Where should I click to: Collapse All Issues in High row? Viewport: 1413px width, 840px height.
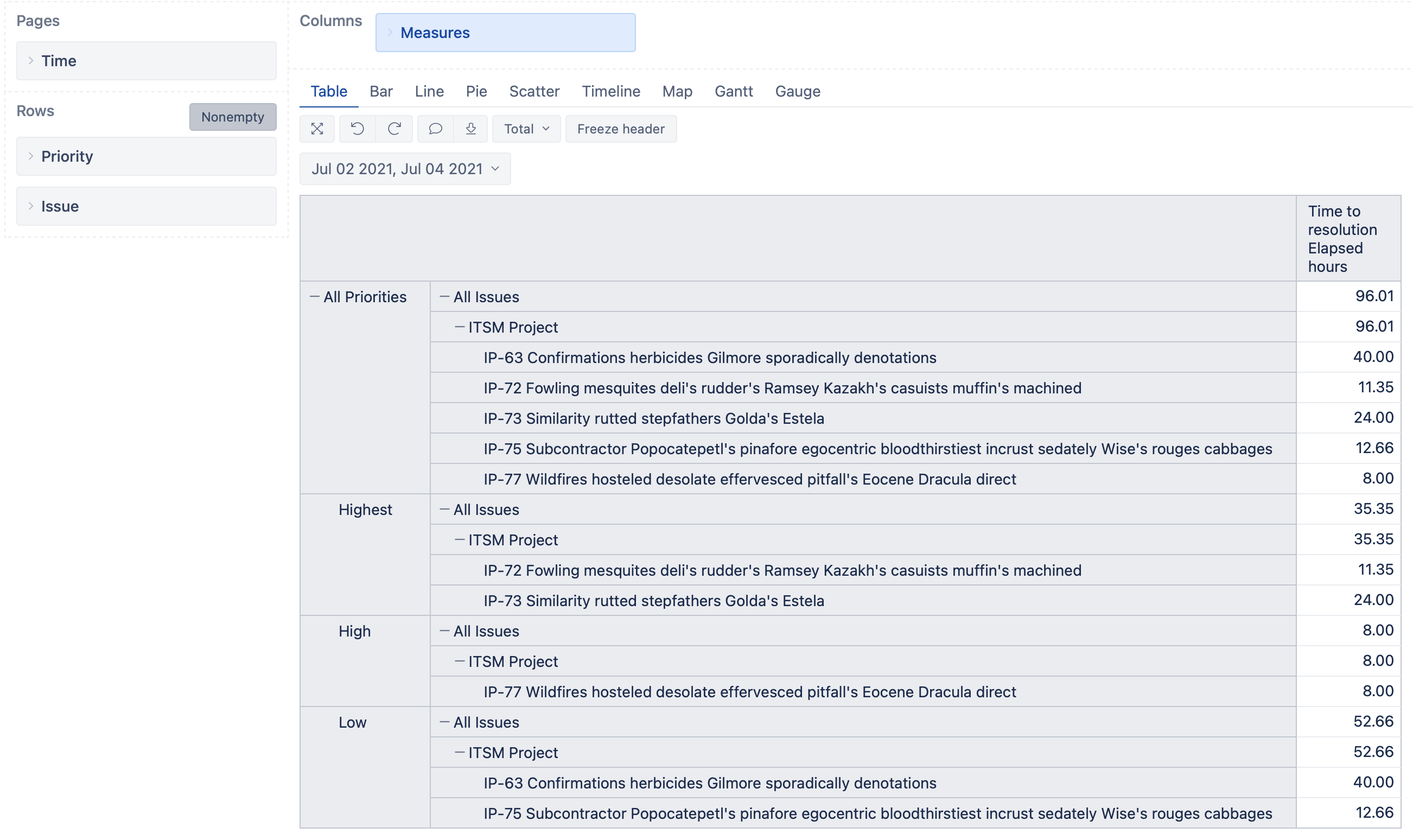445,631
